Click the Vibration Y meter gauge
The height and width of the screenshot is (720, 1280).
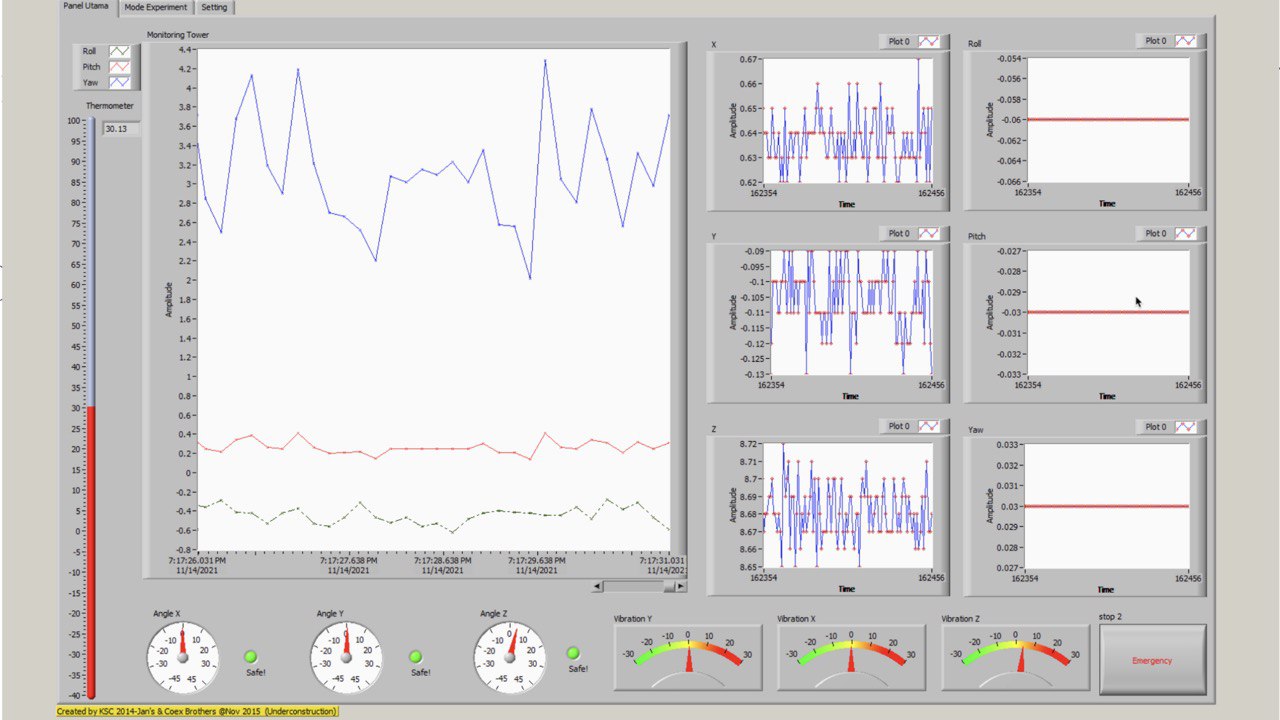(688, 657)
